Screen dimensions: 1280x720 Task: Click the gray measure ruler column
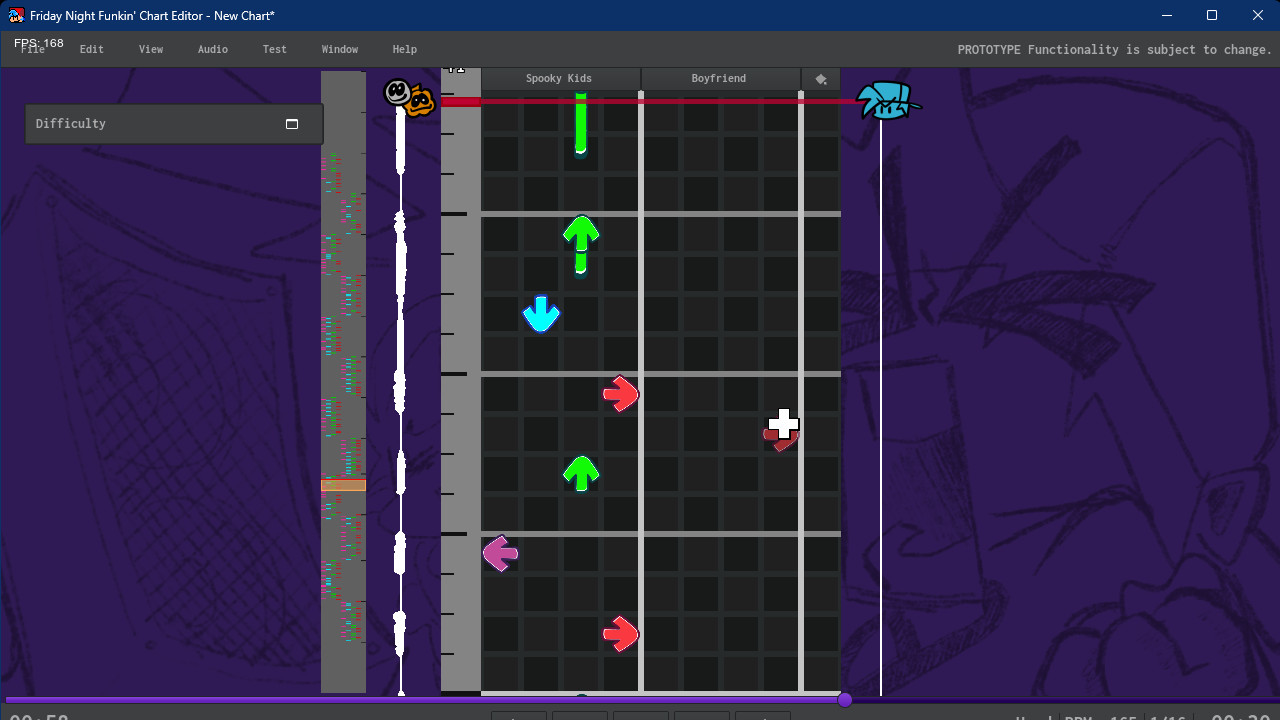[x=461, y=382]
